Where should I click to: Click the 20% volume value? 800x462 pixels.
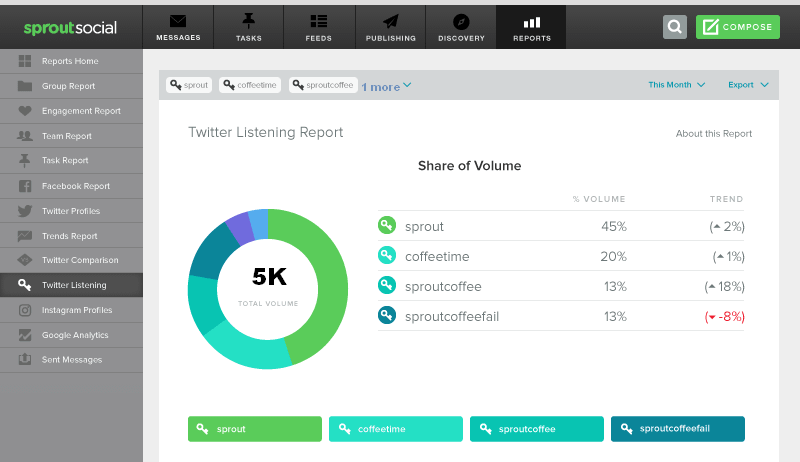(613, 256)
